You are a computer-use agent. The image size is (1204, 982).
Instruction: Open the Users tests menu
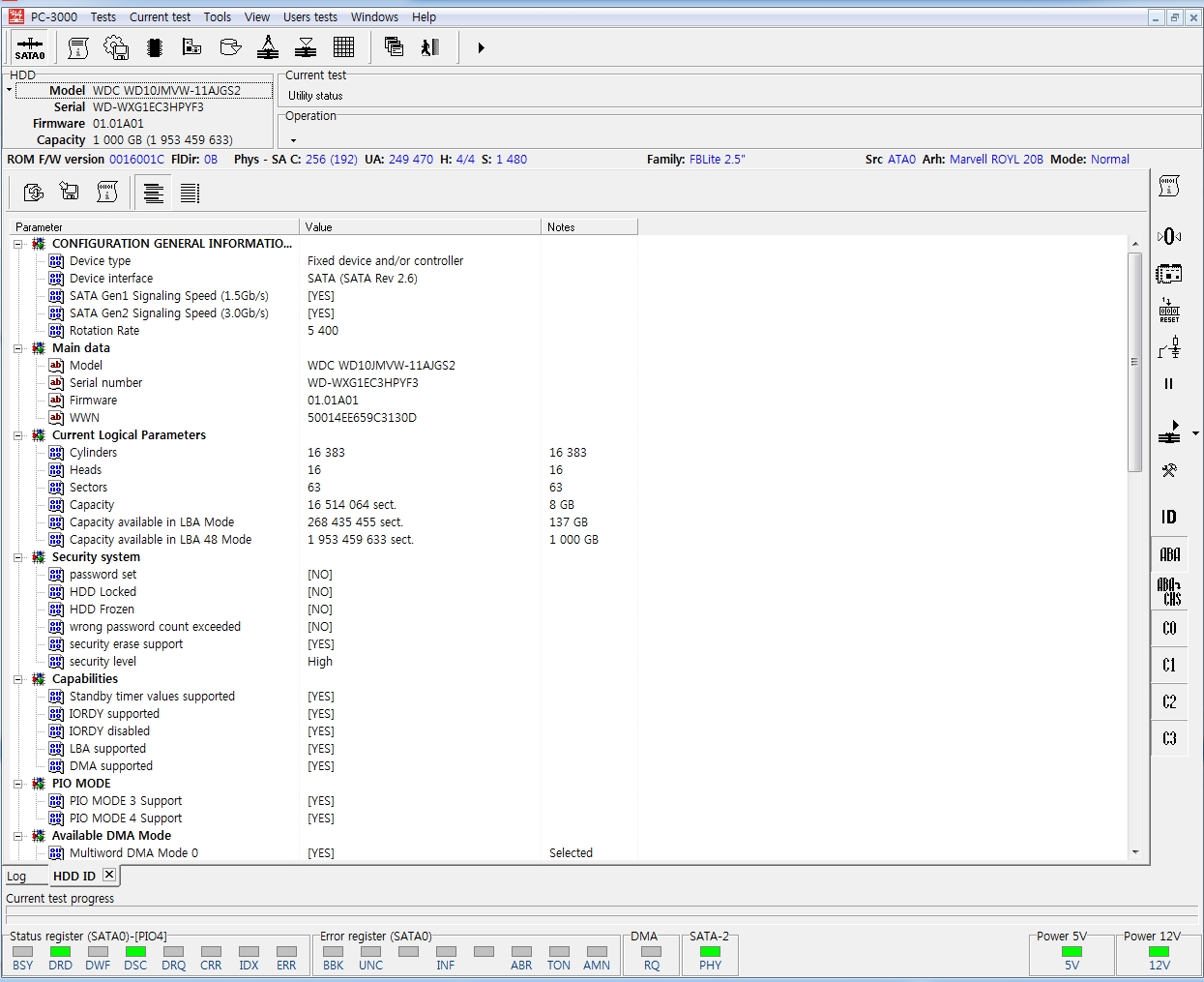point(310,17)
